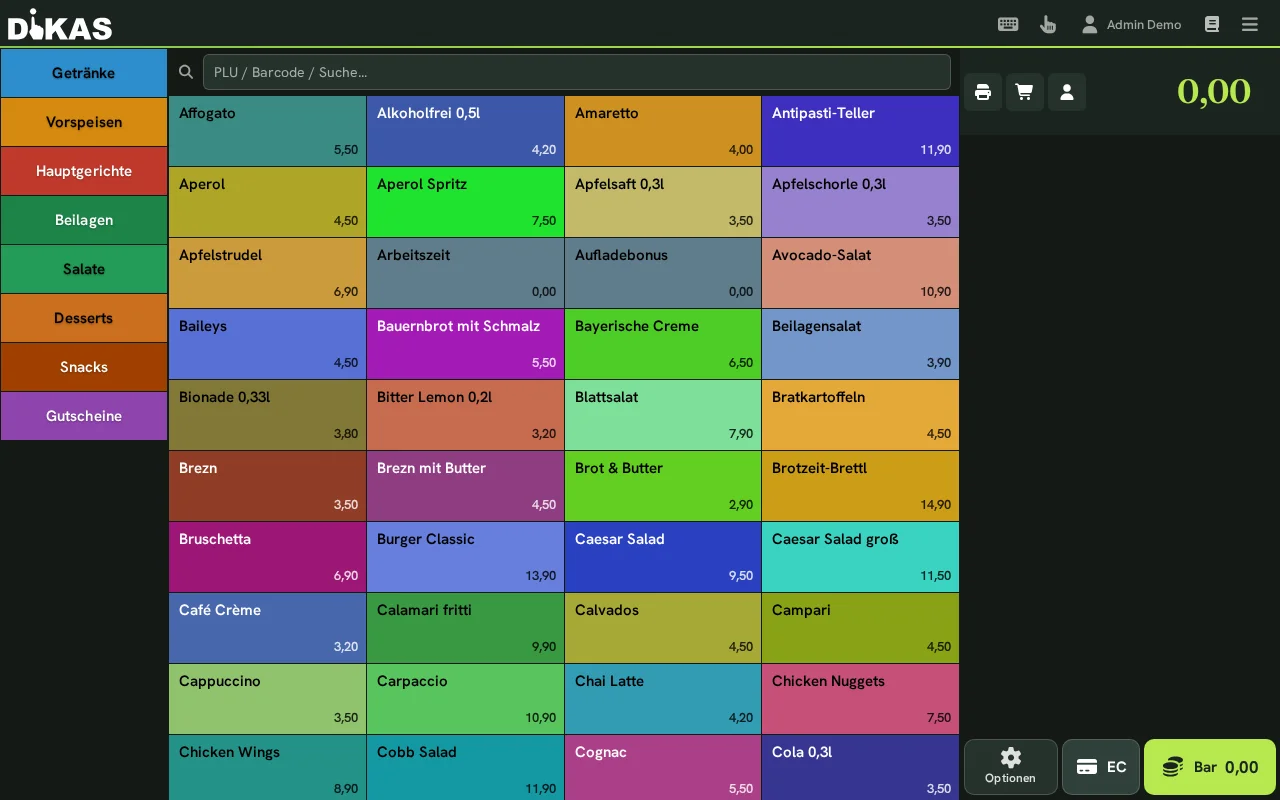Add Beilagensalat item
This screenshot has width=1280, height=800.
point(860,344)
